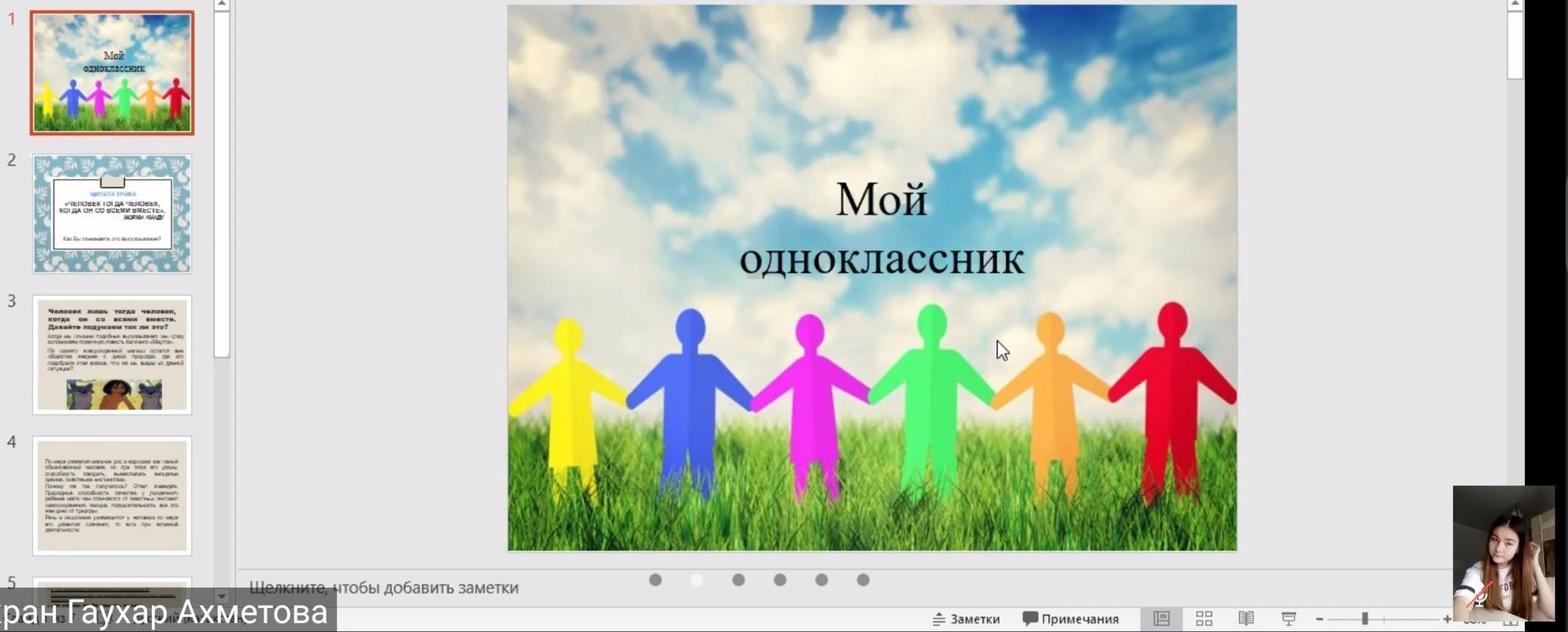Screen dimensions: 1568x632
Task: Select slide 1 thumbnail
Action: pyautogui.click(x=112, y=73)
